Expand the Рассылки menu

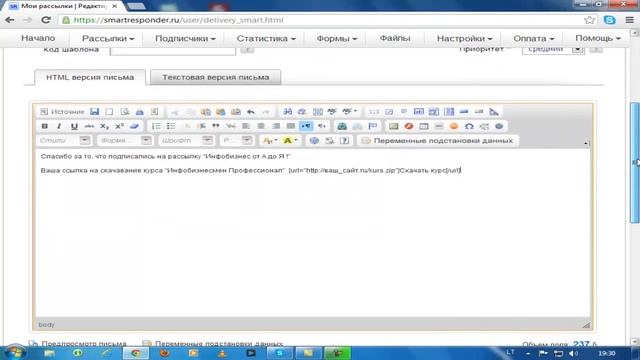click(x=108, y=38)
